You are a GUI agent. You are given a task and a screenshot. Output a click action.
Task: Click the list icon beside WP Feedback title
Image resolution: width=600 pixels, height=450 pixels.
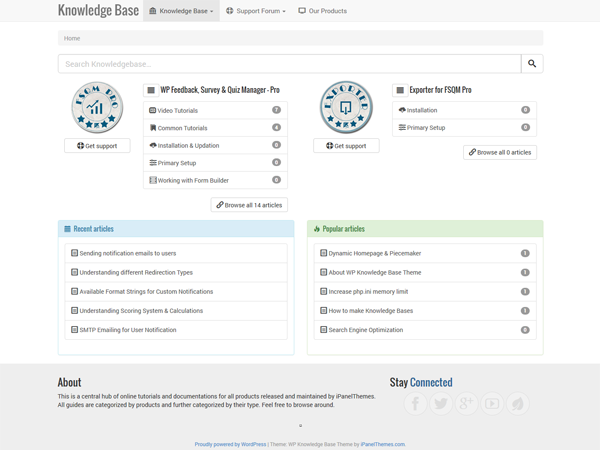click(x=151, y=90)
